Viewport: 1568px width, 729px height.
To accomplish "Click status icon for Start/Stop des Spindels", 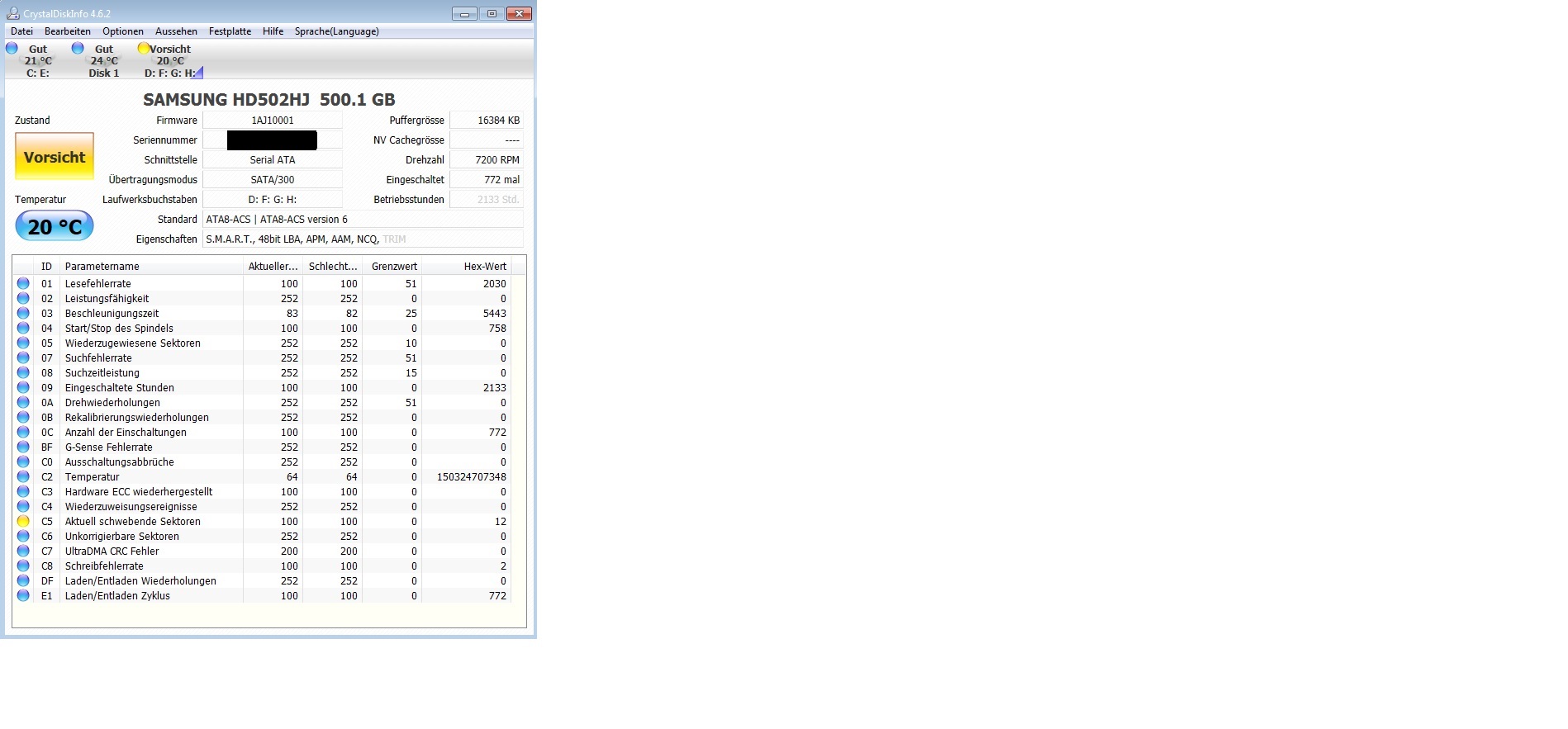I will click(23, 328).
